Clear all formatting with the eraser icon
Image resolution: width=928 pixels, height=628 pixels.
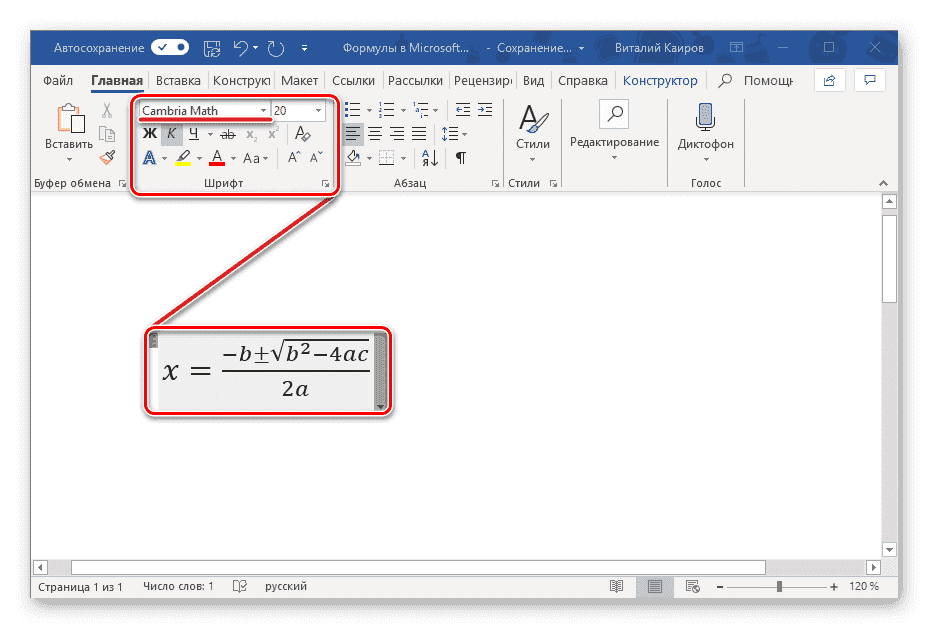coord(302,132)
